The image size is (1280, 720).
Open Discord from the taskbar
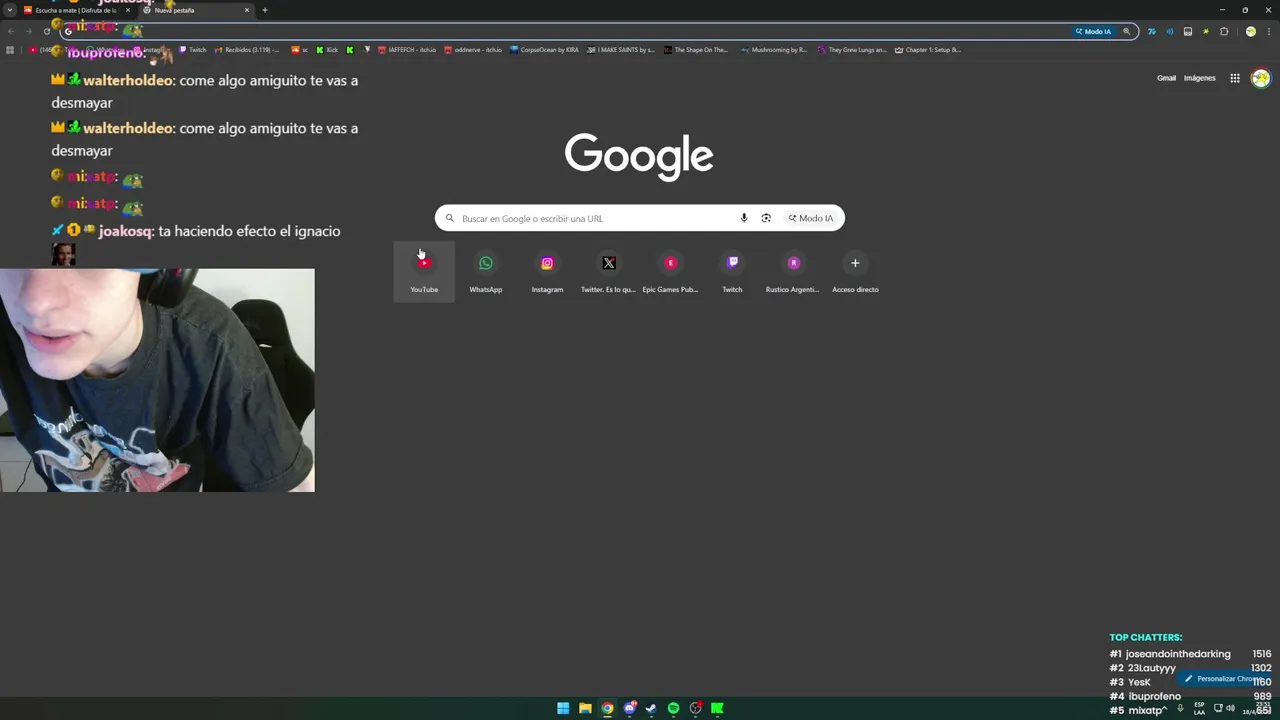[629, 708]
